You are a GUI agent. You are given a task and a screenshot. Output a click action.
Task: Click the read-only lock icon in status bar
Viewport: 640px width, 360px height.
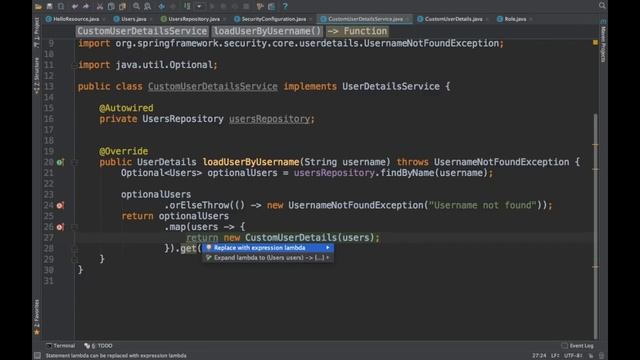(591, 356)
